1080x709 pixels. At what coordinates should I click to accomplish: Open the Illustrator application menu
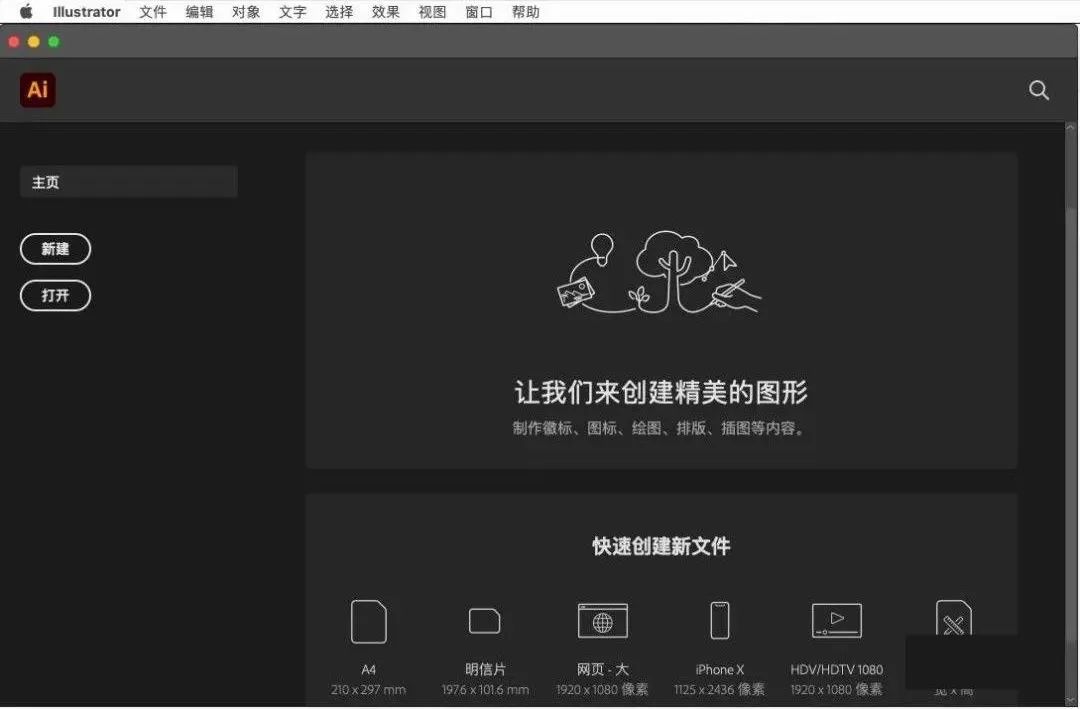click(87, 12)
